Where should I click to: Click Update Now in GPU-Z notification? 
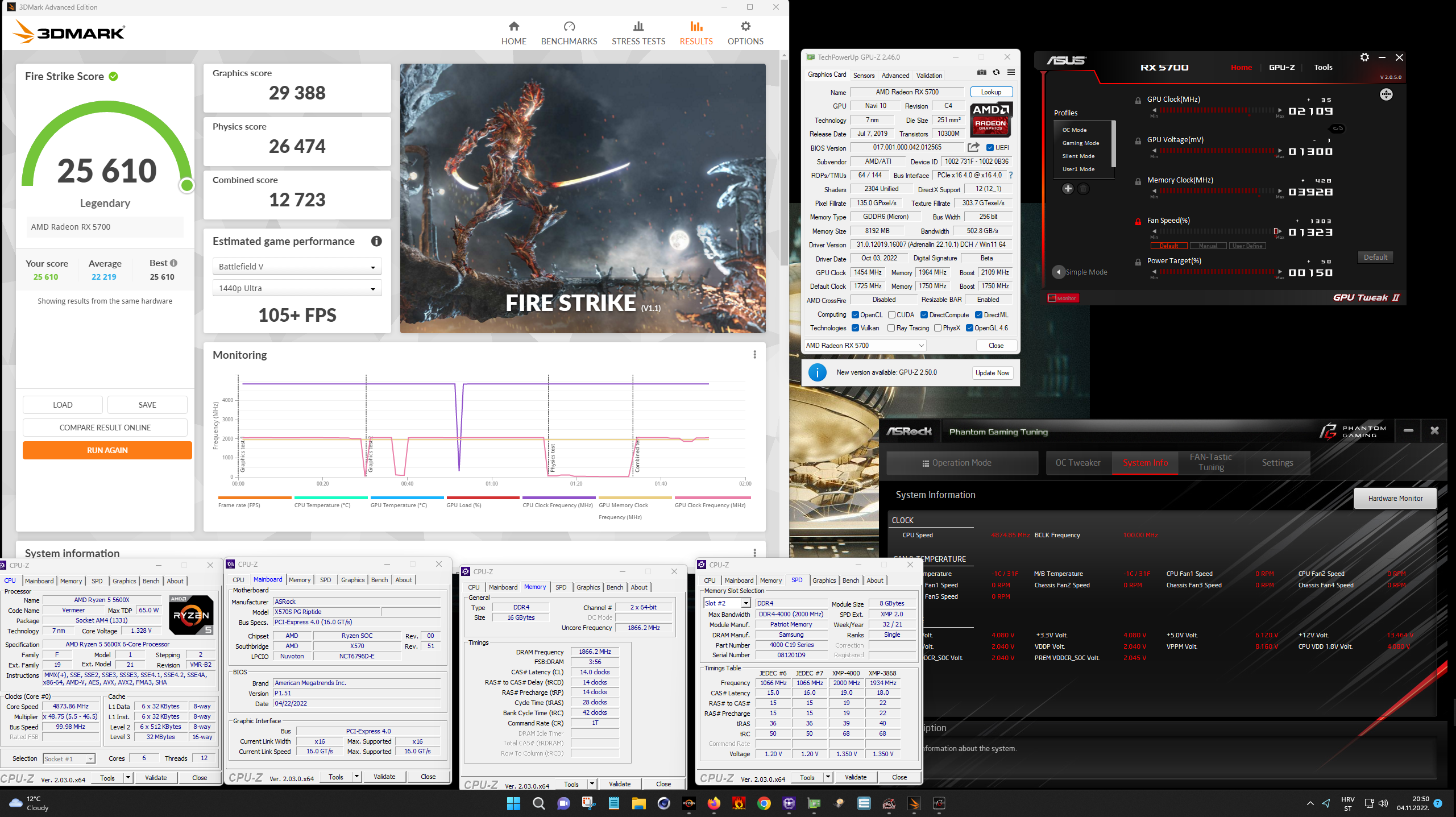tap(992, 373)
